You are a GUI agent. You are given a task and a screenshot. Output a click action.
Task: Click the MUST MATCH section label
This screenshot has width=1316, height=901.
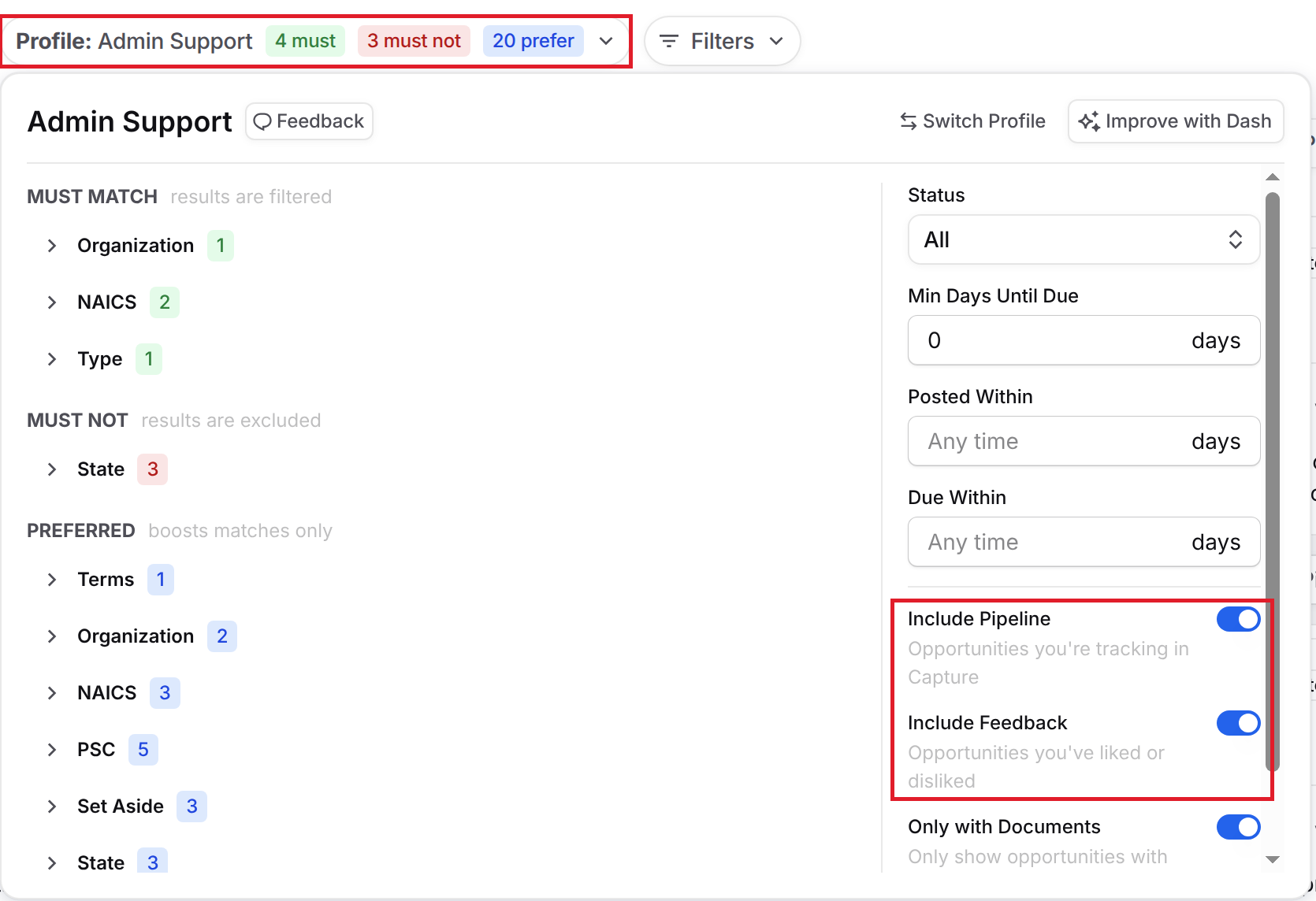92,197
